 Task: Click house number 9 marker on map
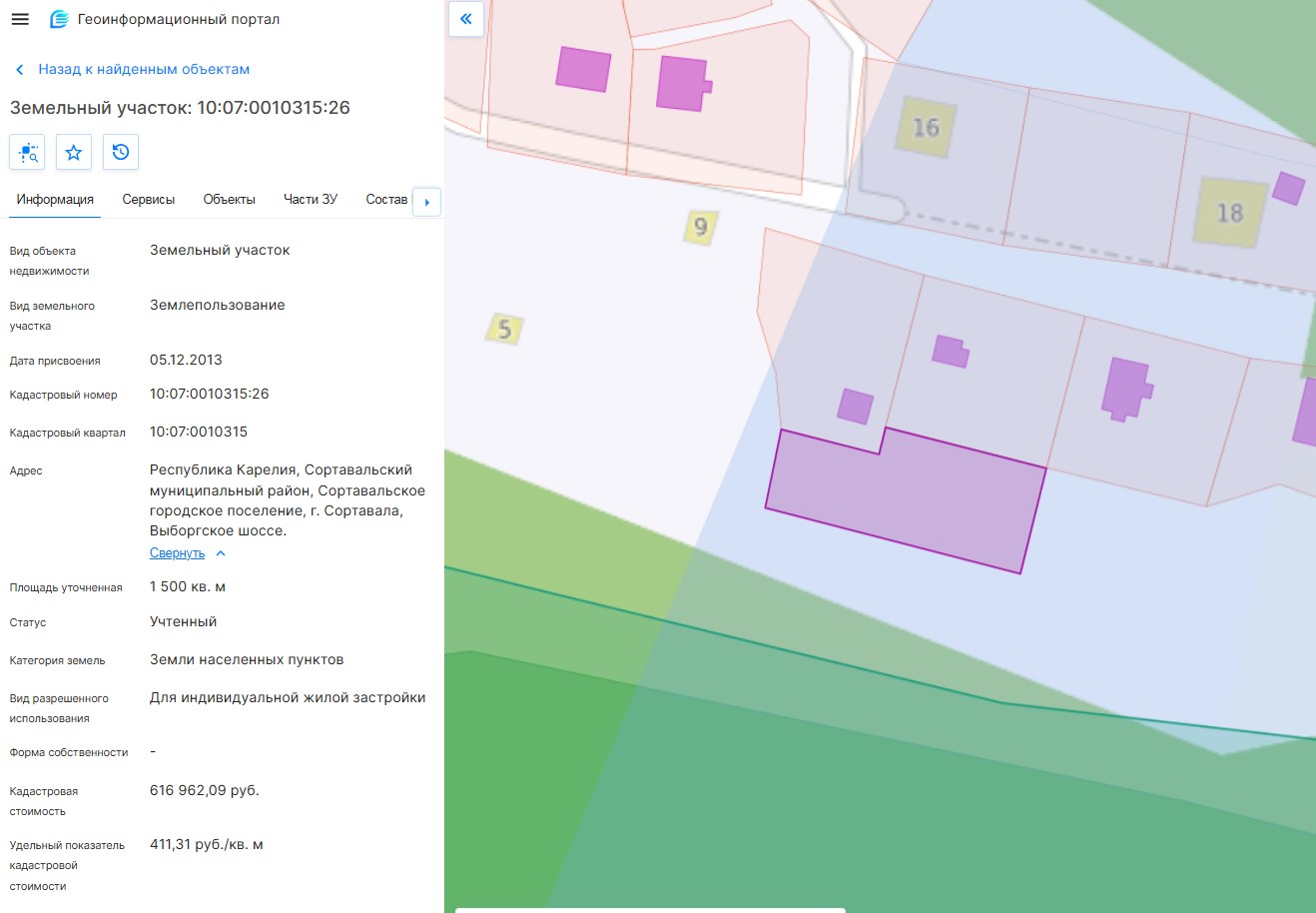coord(701,228)
